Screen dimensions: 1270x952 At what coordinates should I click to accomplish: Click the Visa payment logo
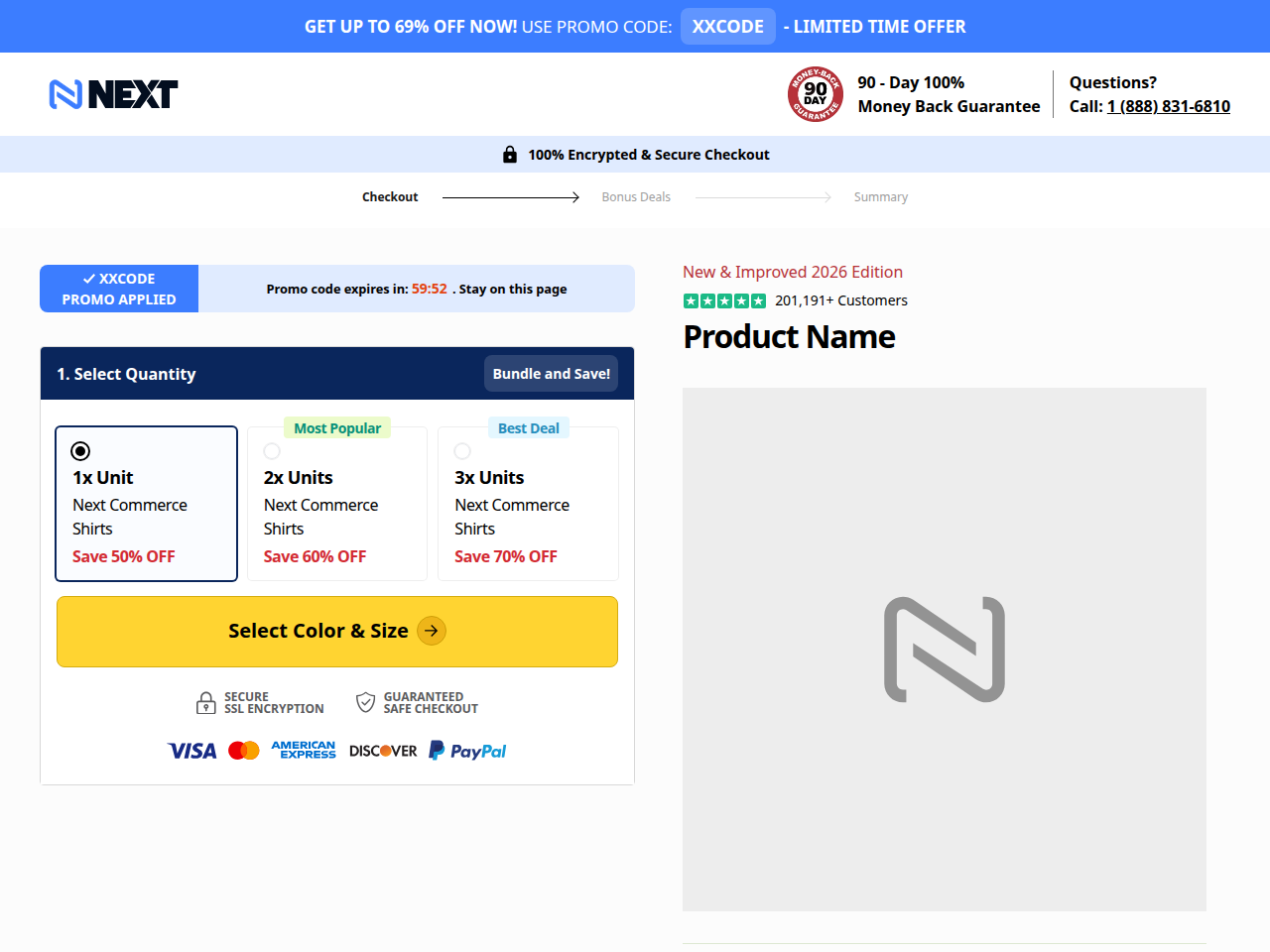point(191,751)
